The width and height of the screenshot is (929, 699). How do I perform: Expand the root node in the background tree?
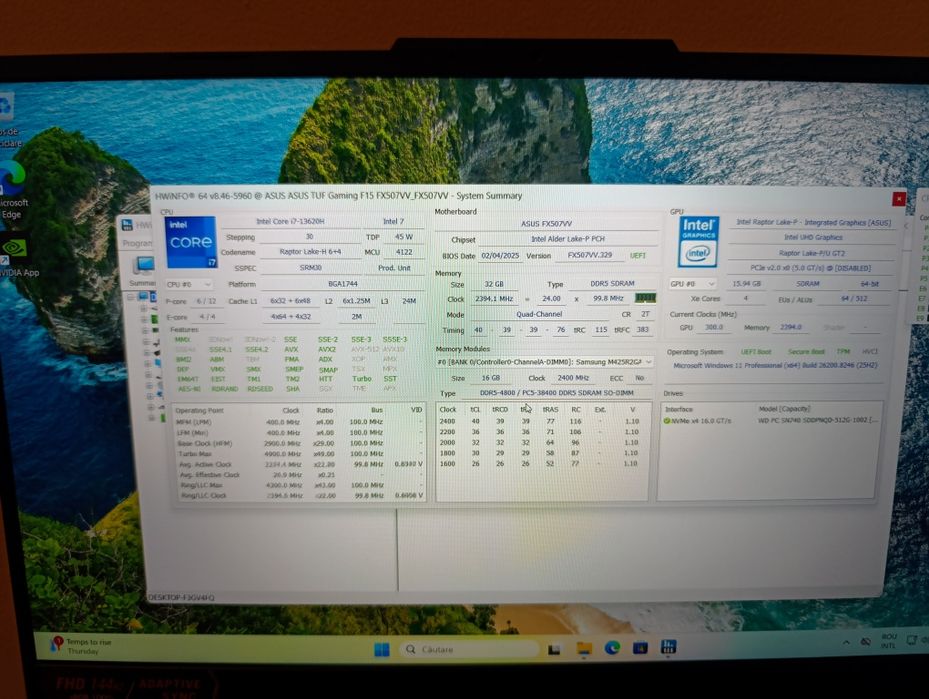click(132, 296)
